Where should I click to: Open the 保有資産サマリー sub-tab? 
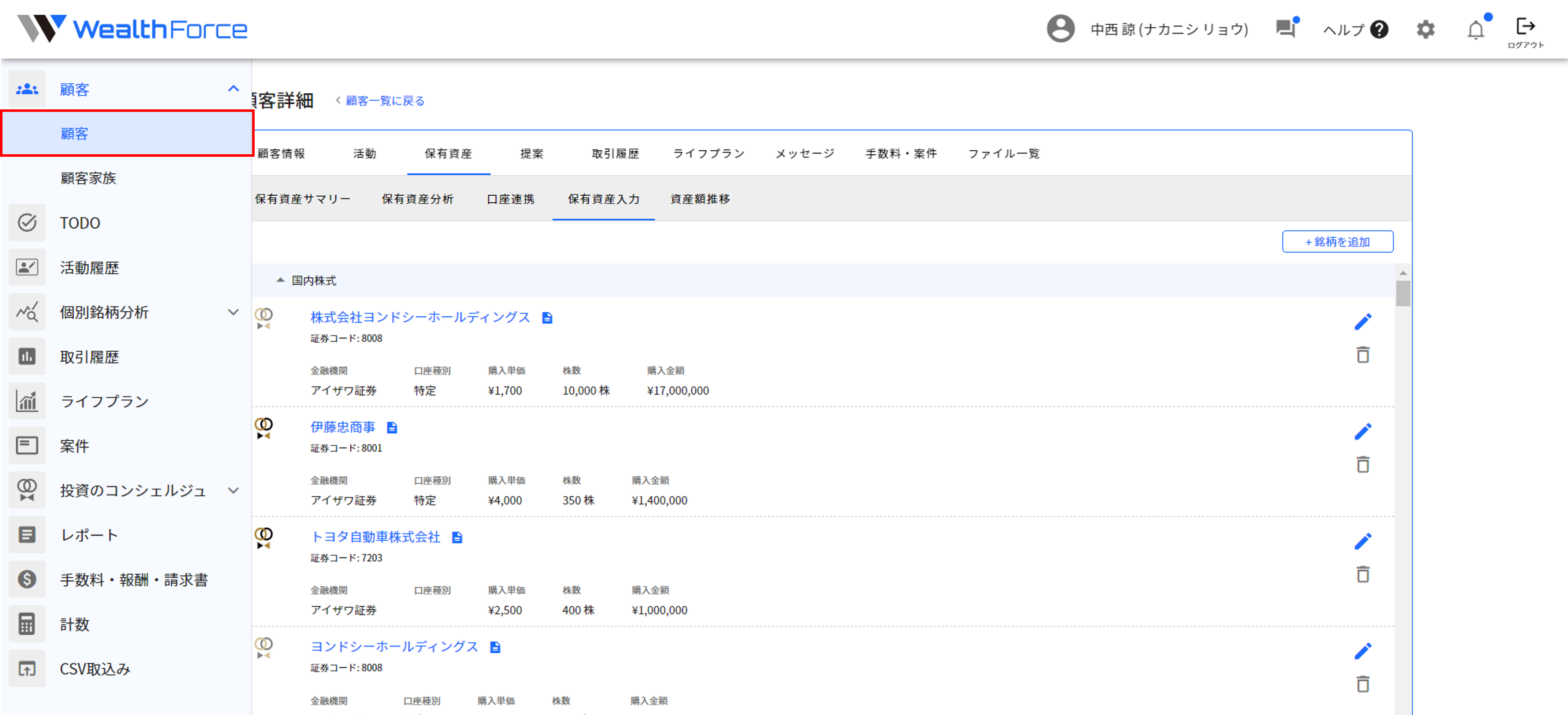[302, 199]
